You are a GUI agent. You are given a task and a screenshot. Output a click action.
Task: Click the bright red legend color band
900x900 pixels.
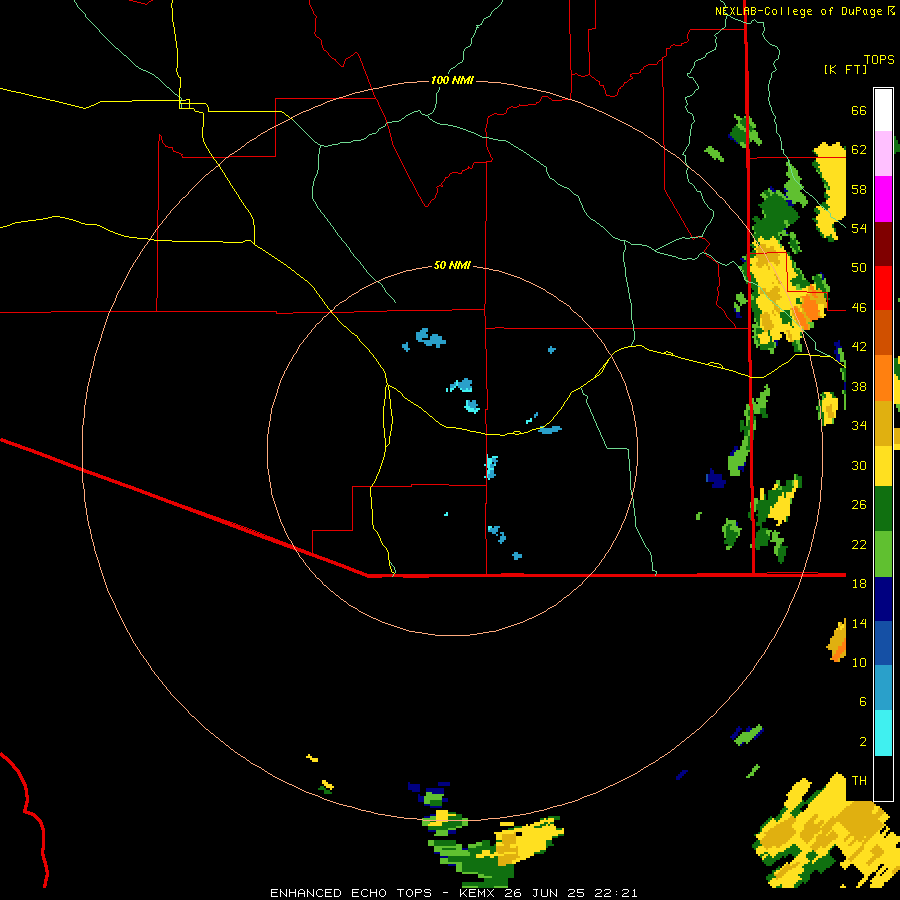(883, 288)
